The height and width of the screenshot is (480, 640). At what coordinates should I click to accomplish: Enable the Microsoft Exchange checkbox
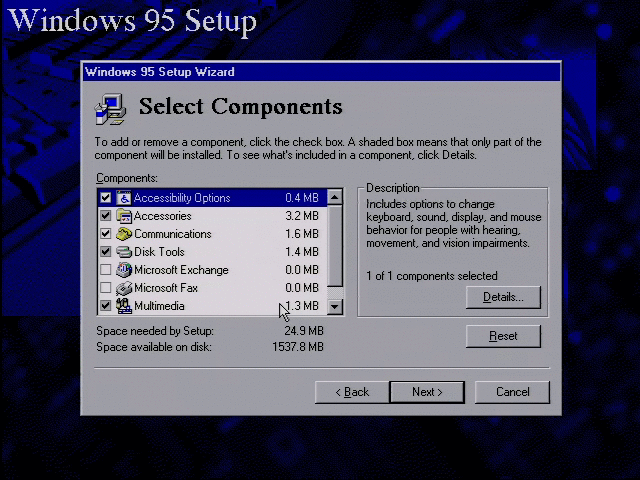[106, 270]
